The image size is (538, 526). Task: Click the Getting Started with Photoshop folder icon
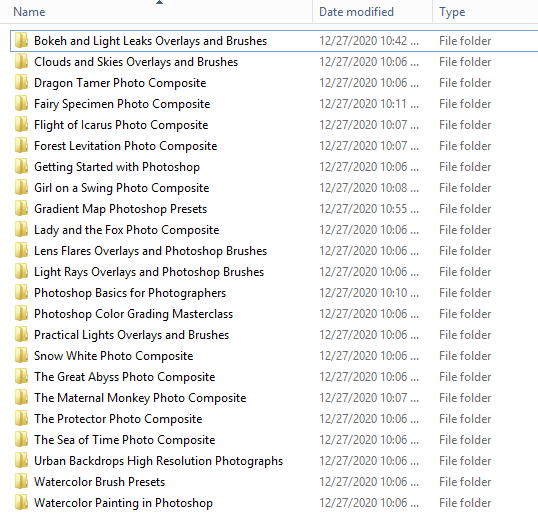coord(21,166)
